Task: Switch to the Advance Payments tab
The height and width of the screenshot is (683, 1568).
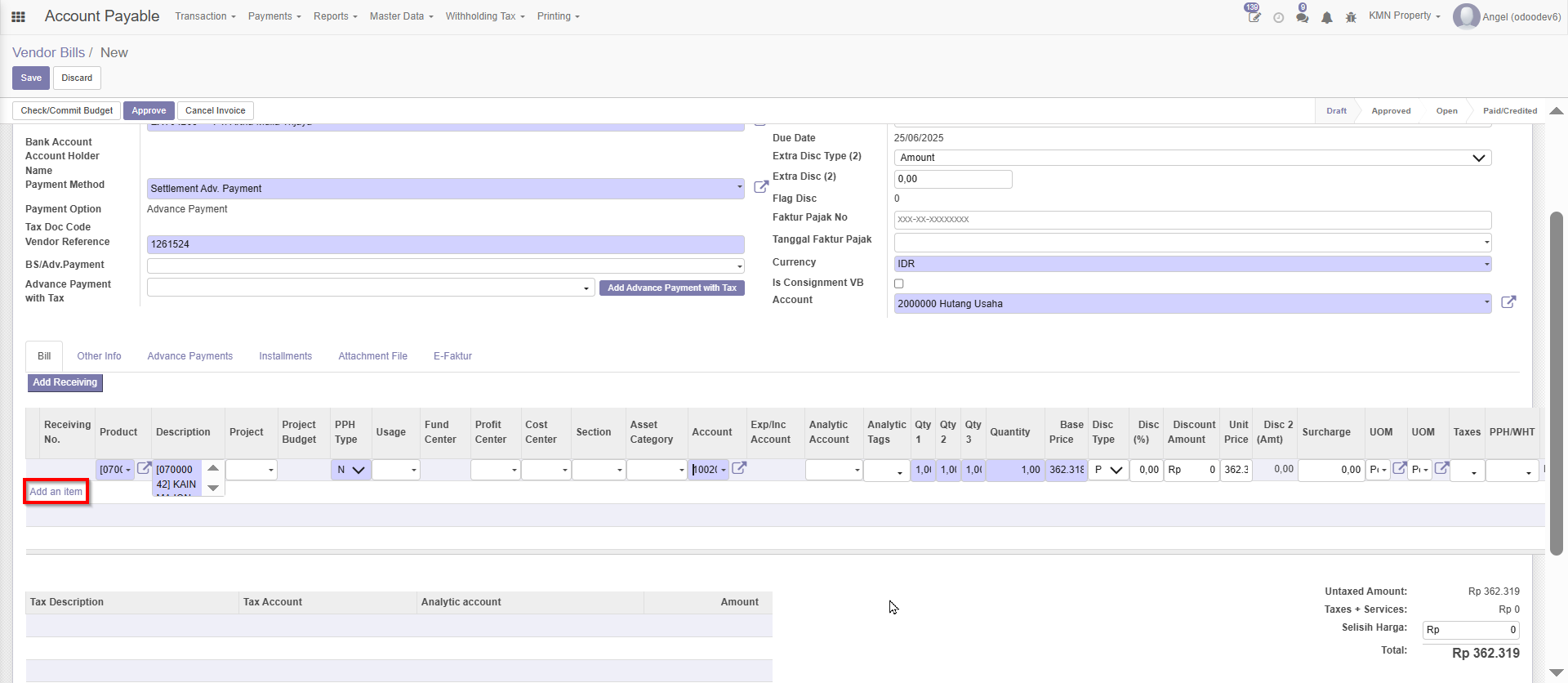Action: pos(190,356)
